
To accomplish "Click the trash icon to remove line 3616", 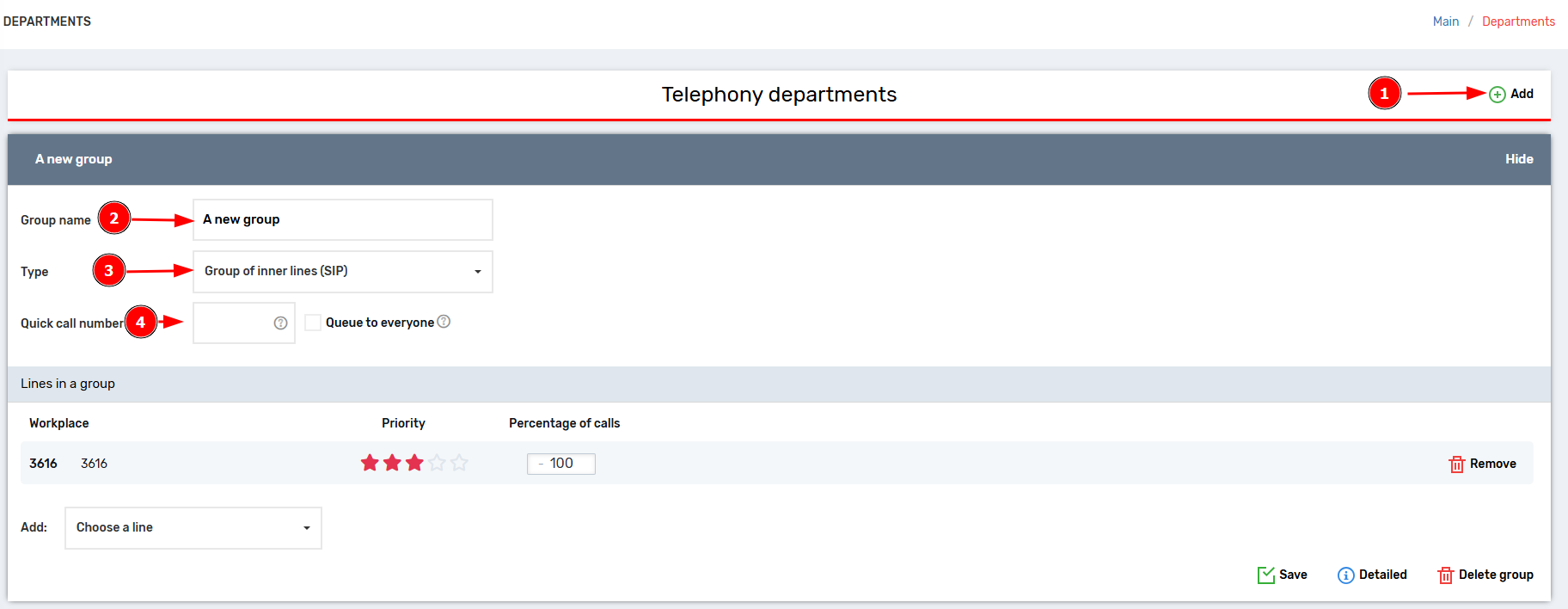I will click(x=1456, y=464).
